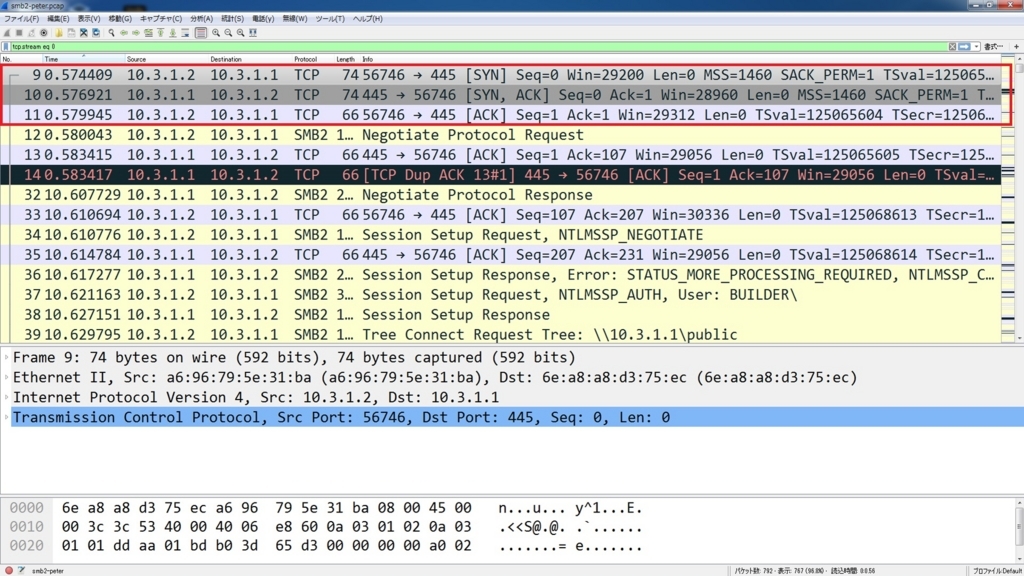This screenshot has width=1024, height=576.
Task: Expand the Ethernet II detail row
Action: pyautogui.click(x=7, y=377)
